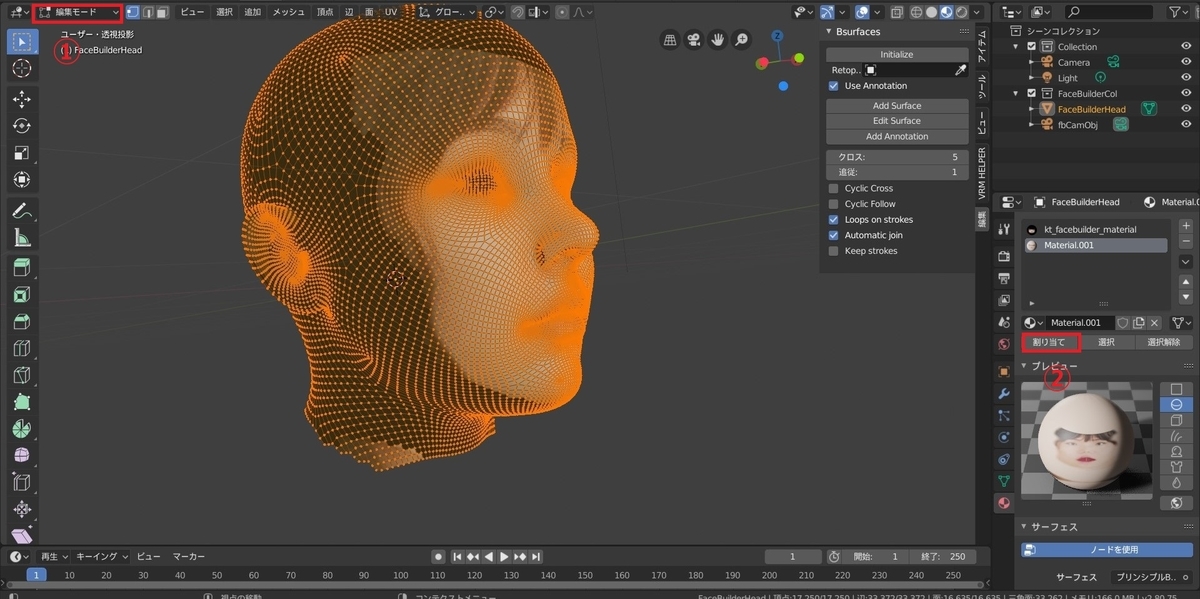Disable the Automatic join checkbox
Screen dimensions: 1200x599
[x=834, y=235]
